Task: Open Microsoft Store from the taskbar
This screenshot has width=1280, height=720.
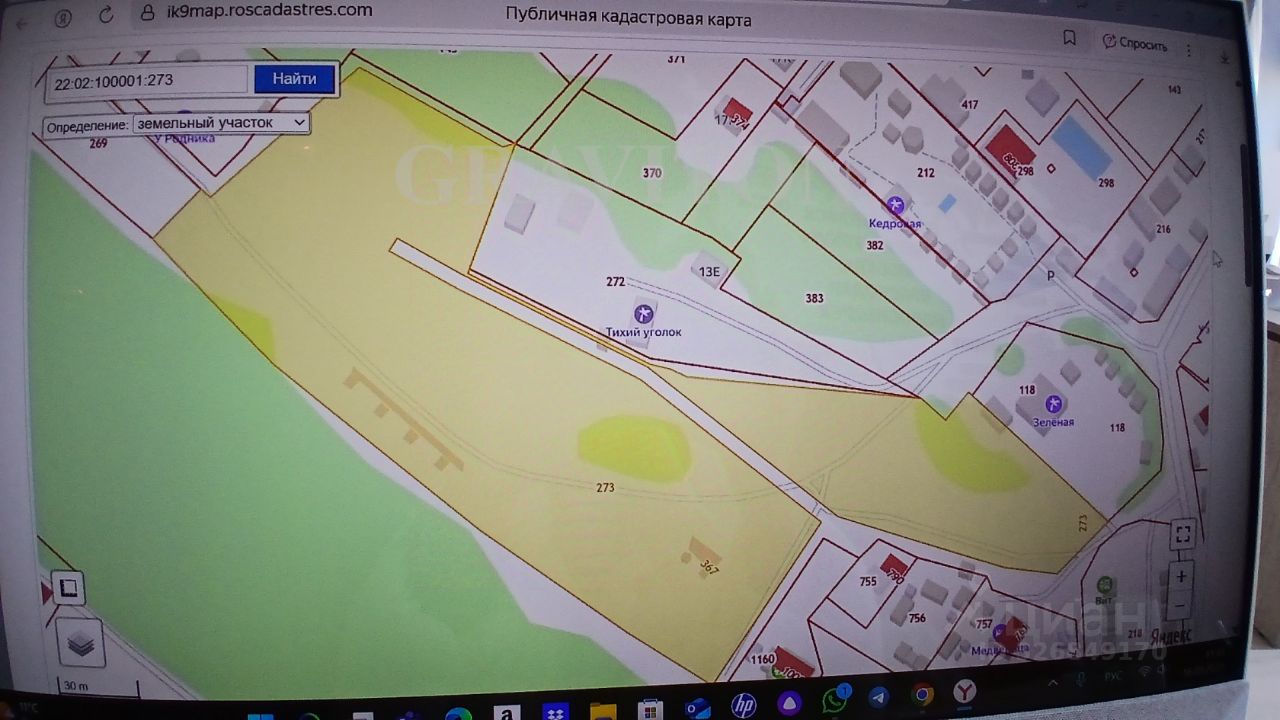Action: tap(650, 710)
